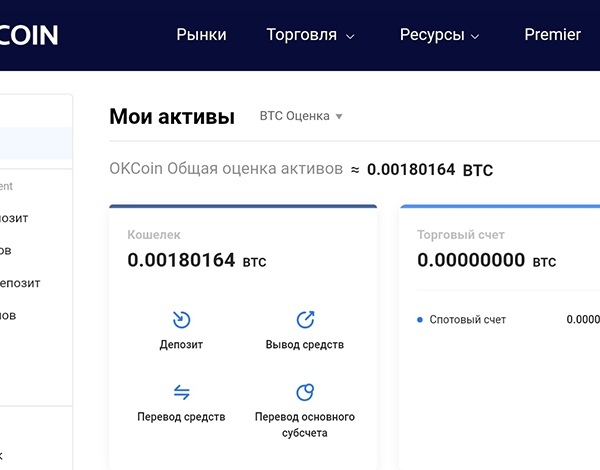Click the Кошелек card title
This screenshot has height=470, width=600.
154,235
